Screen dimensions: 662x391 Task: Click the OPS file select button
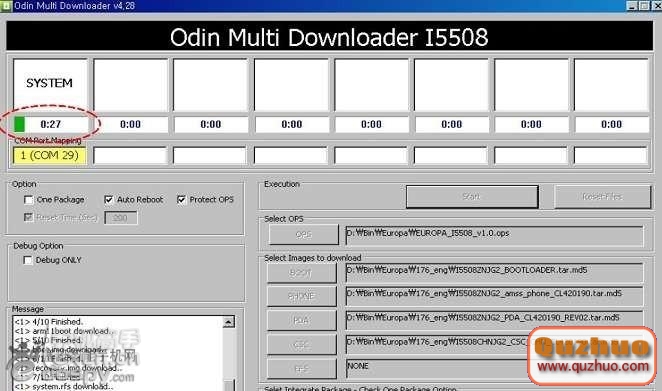click(304, 234)
